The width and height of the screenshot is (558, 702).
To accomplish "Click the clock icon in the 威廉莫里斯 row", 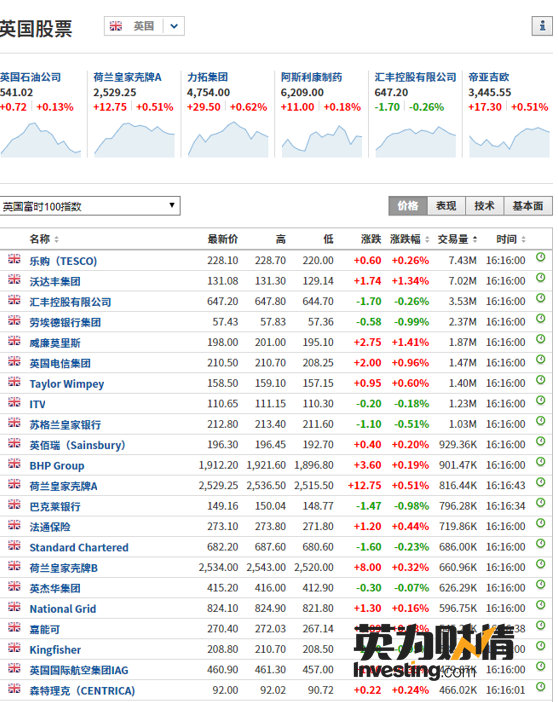I will click(x=541, y=339).
